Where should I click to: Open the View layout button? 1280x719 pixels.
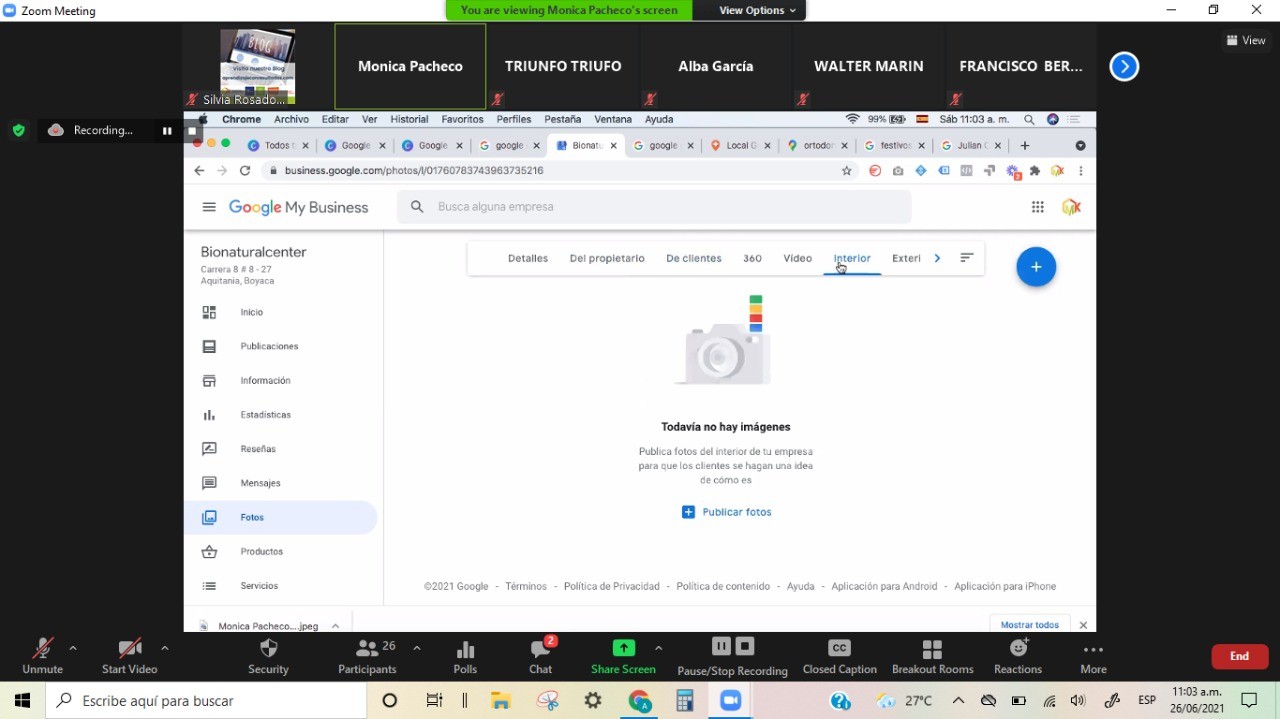pos(1246,40)
